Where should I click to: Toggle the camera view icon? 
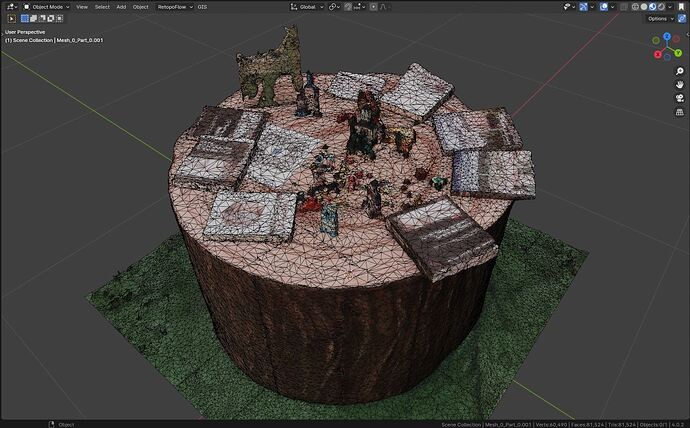(679, 98)
